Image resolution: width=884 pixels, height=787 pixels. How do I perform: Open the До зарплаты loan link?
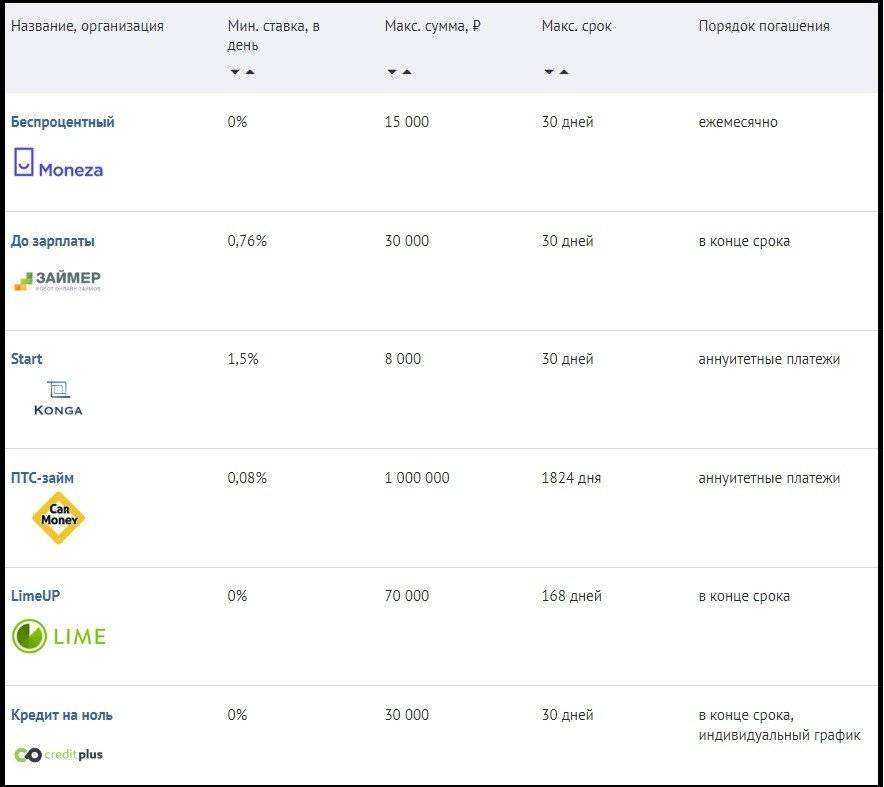point(53,241)
